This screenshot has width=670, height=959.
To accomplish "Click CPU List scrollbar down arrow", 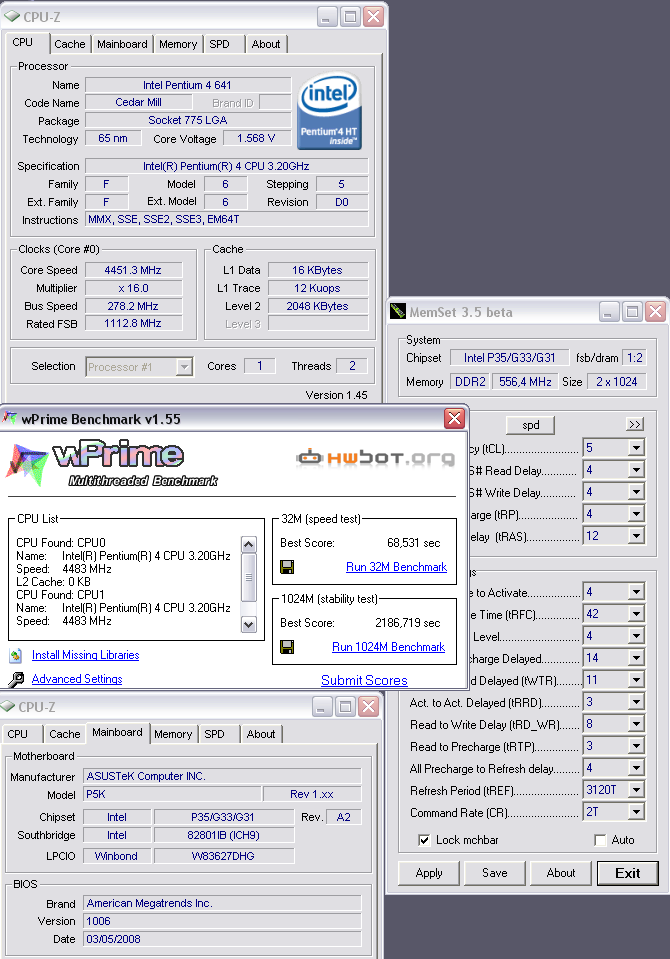I will click(248, 624).
